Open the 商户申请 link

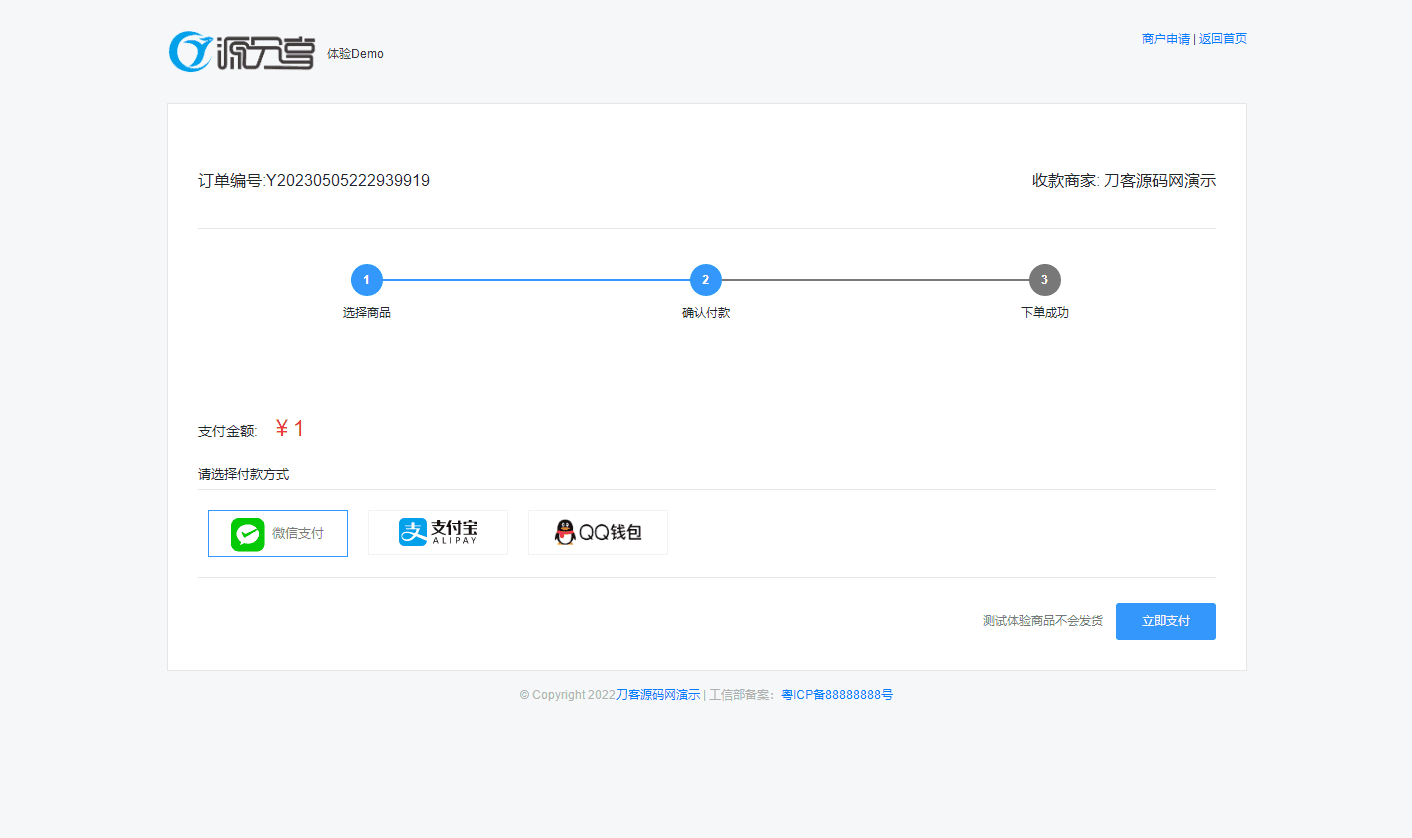click(1165, 39)
